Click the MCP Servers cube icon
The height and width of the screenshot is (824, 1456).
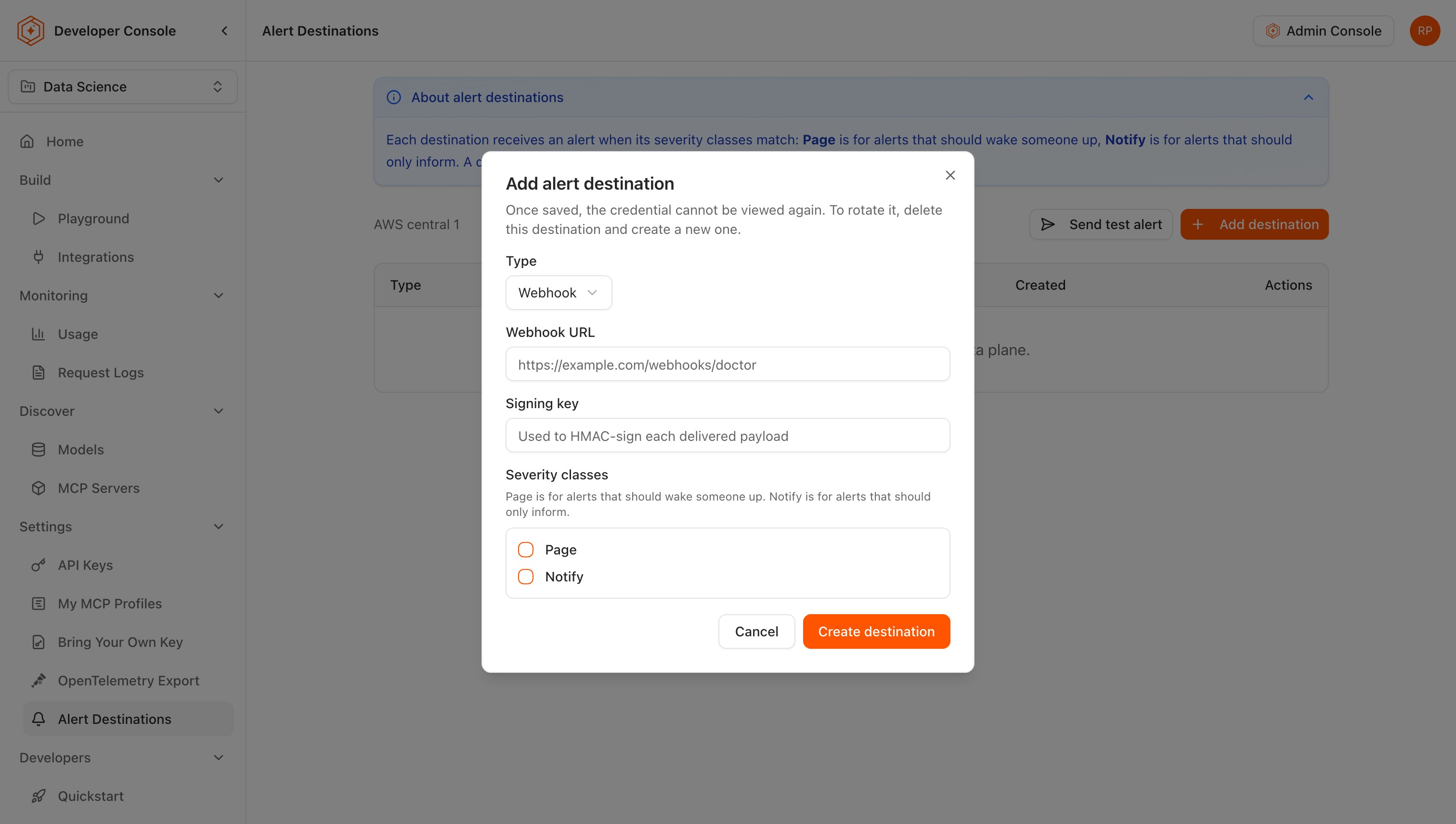pos(39,488)
